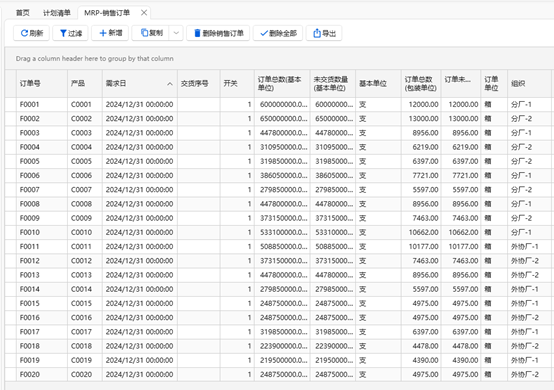This screenshot has width=554, height=390.
Task: Click product cell C0016
Action: pos(85,318)
